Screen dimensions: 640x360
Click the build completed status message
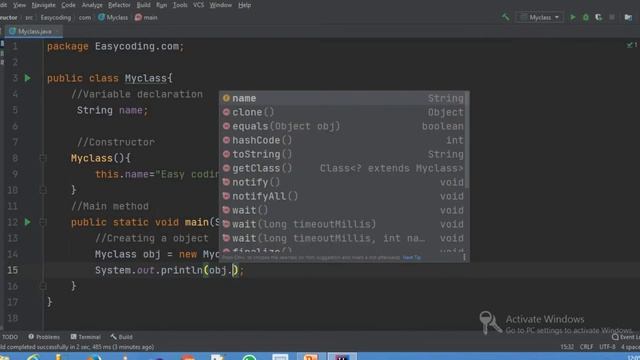tap(78, 347)
